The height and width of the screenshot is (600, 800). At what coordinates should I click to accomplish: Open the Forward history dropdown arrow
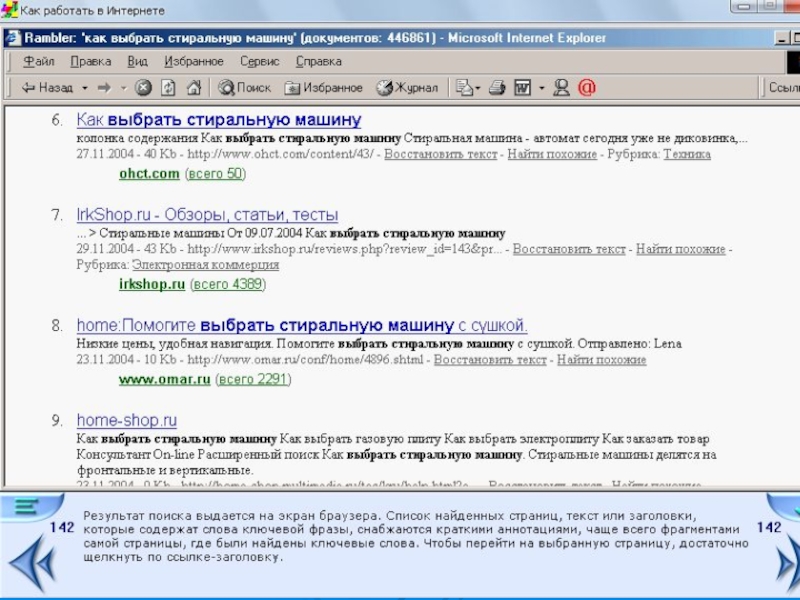(123, 88)
